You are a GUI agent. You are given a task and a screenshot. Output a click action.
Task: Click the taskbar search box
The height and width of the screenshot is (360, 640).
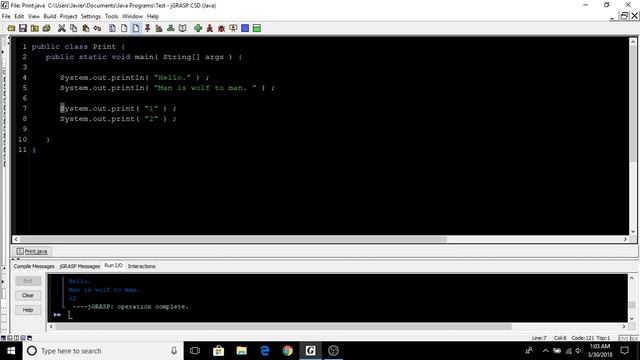pos(103,351)
